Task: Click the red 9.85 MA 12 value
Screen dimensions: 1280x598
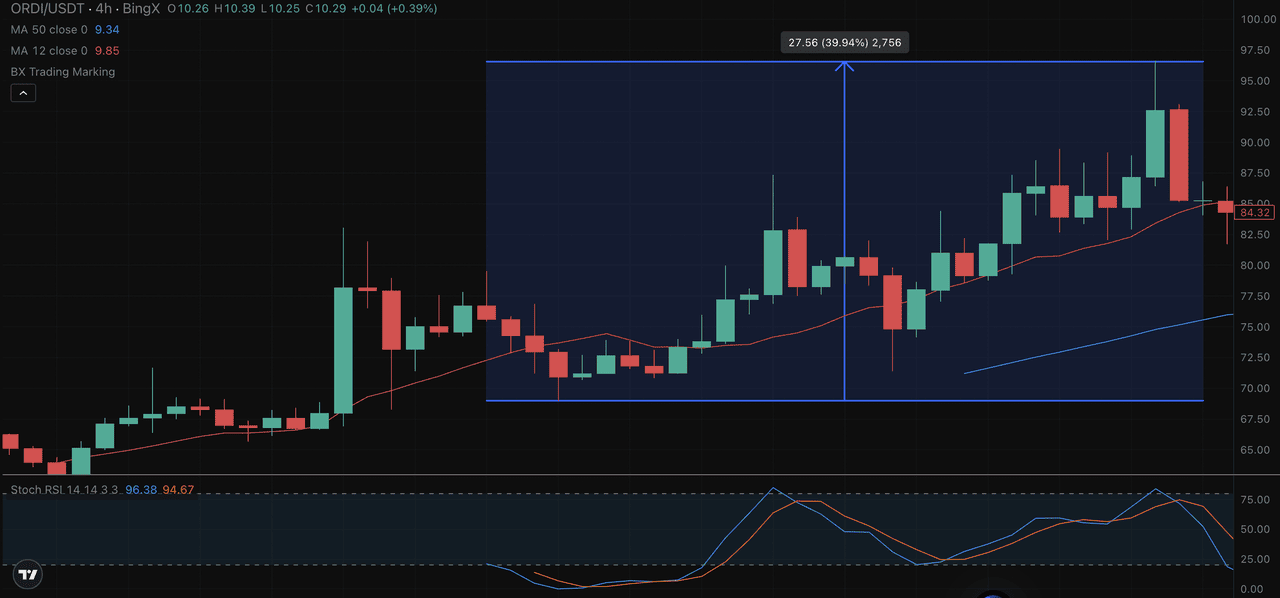Action: tap(106, 50)
